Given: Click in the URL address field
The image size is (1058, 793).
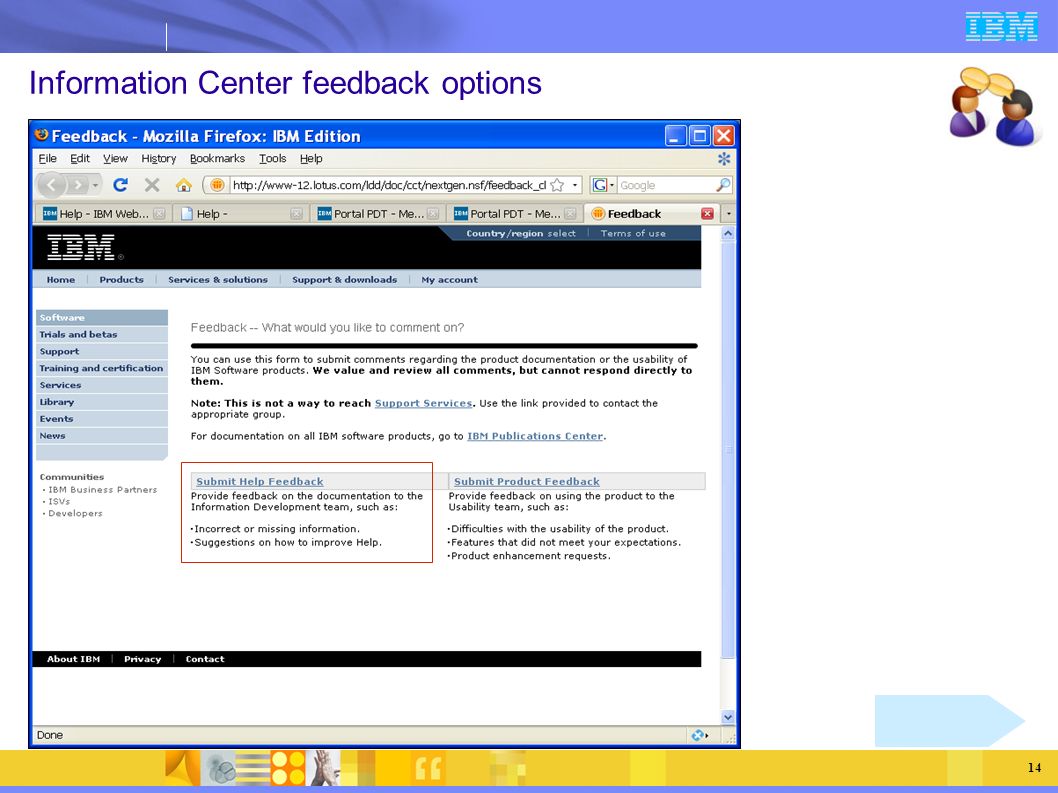Looking at the screenshot, I should click(x=389, y=185).
